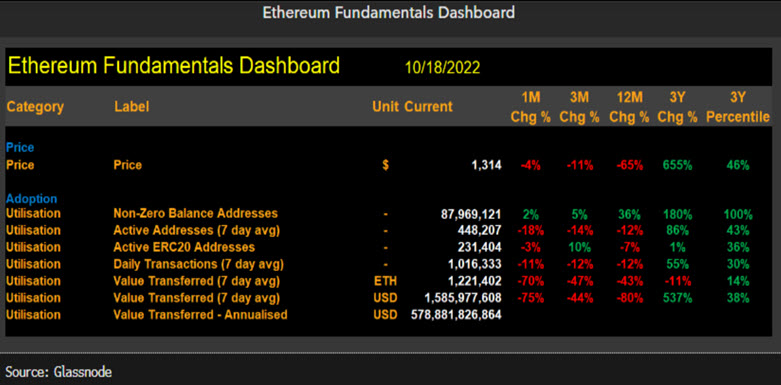This screenshot has width=781, height=385.
Task: Click Price percentile 46%
Action: click(738, 165)
